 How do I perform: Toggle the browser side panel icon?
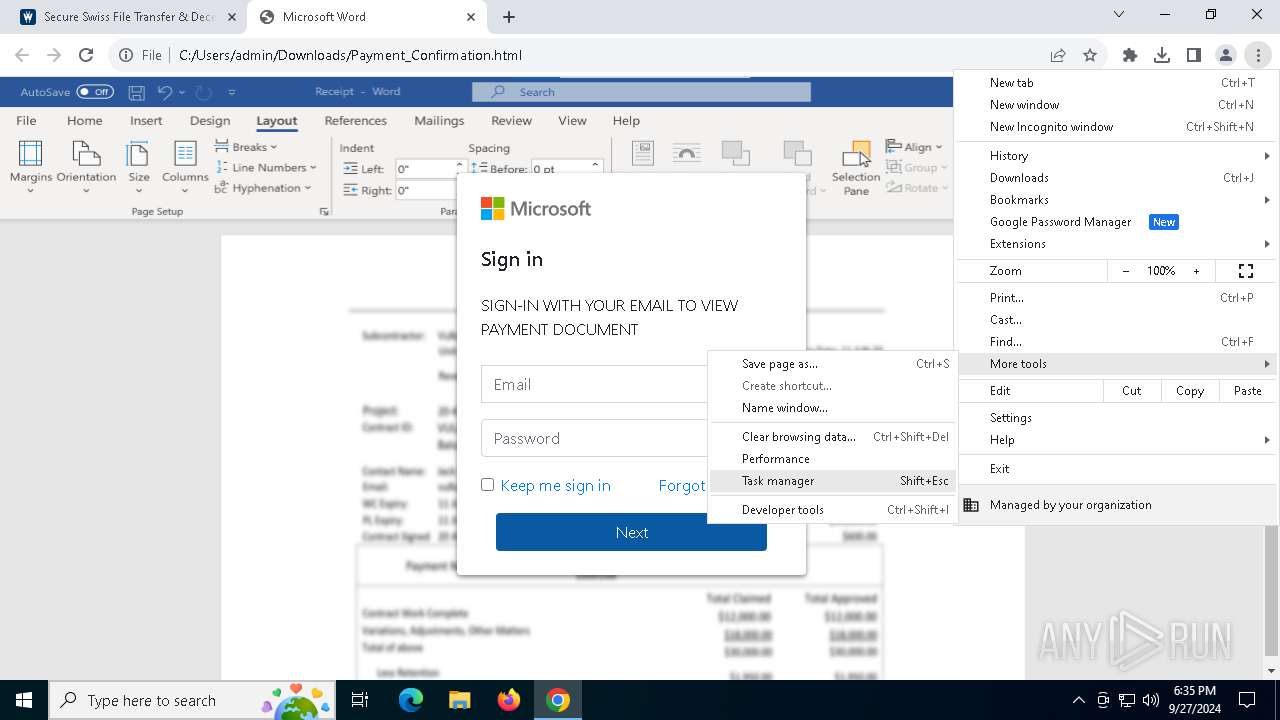tap(1194, 55)
